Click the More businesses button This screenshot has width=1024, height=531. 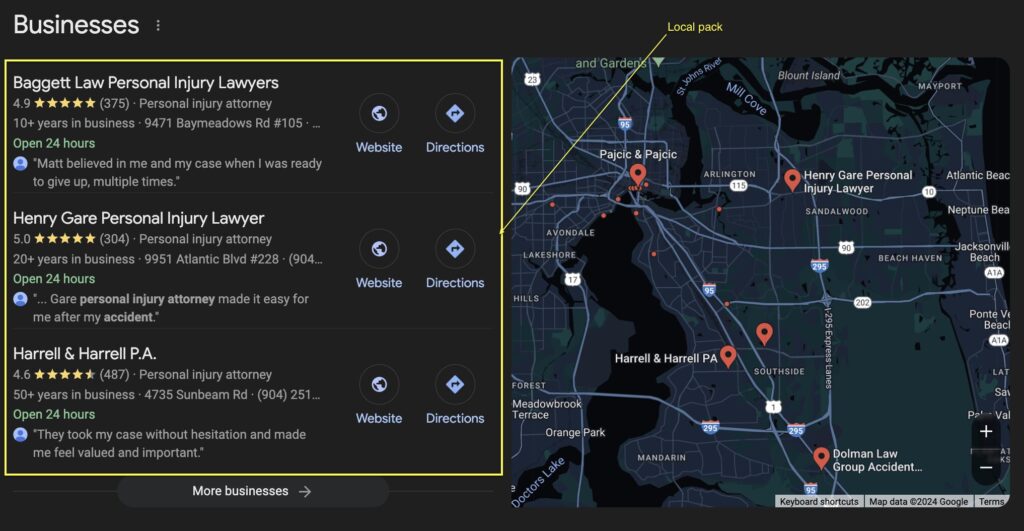(x=252, y=491)
